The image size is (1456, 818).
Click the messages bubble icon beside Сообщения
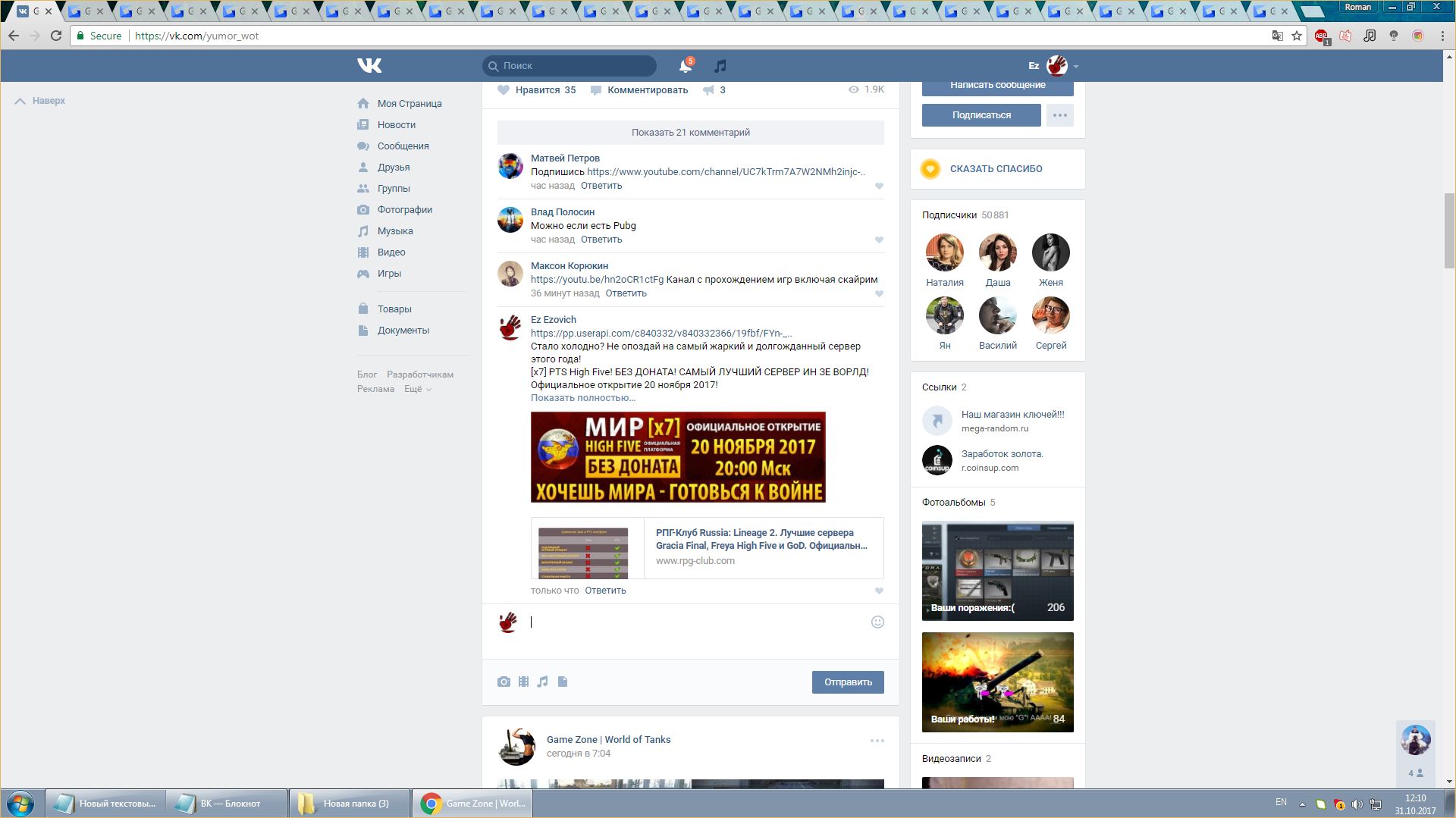click(x=363, y=146)
